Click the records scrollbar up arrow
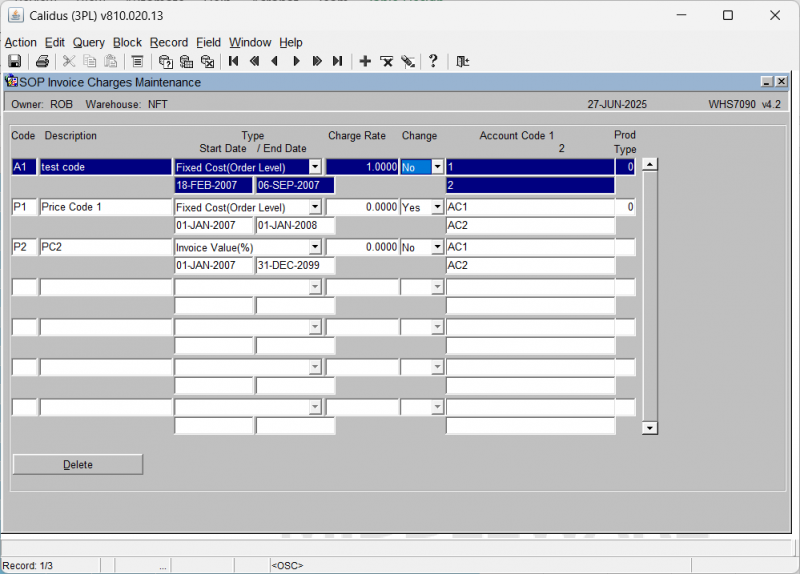Image resolution: width=800 pixels, height=574 pixels. click(649, 164)
